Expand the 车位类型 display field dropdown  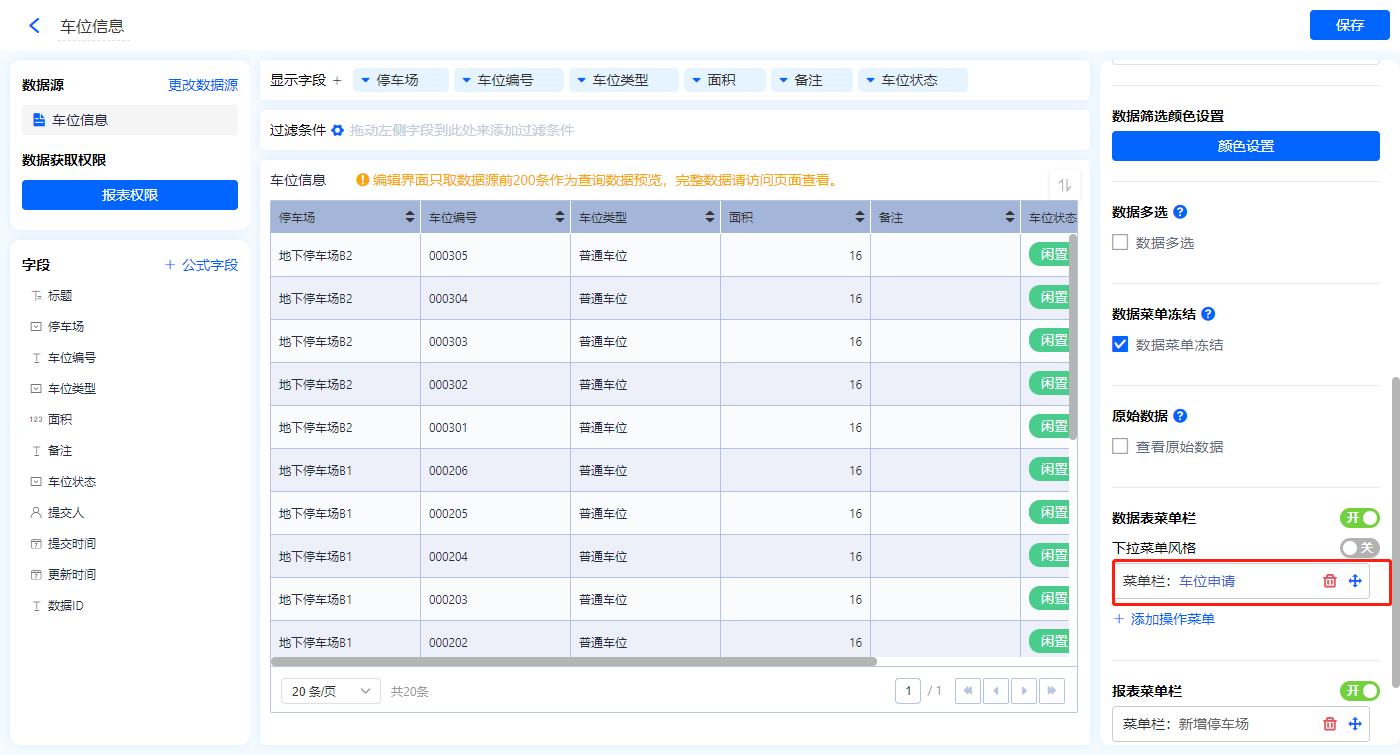(580, 80)
